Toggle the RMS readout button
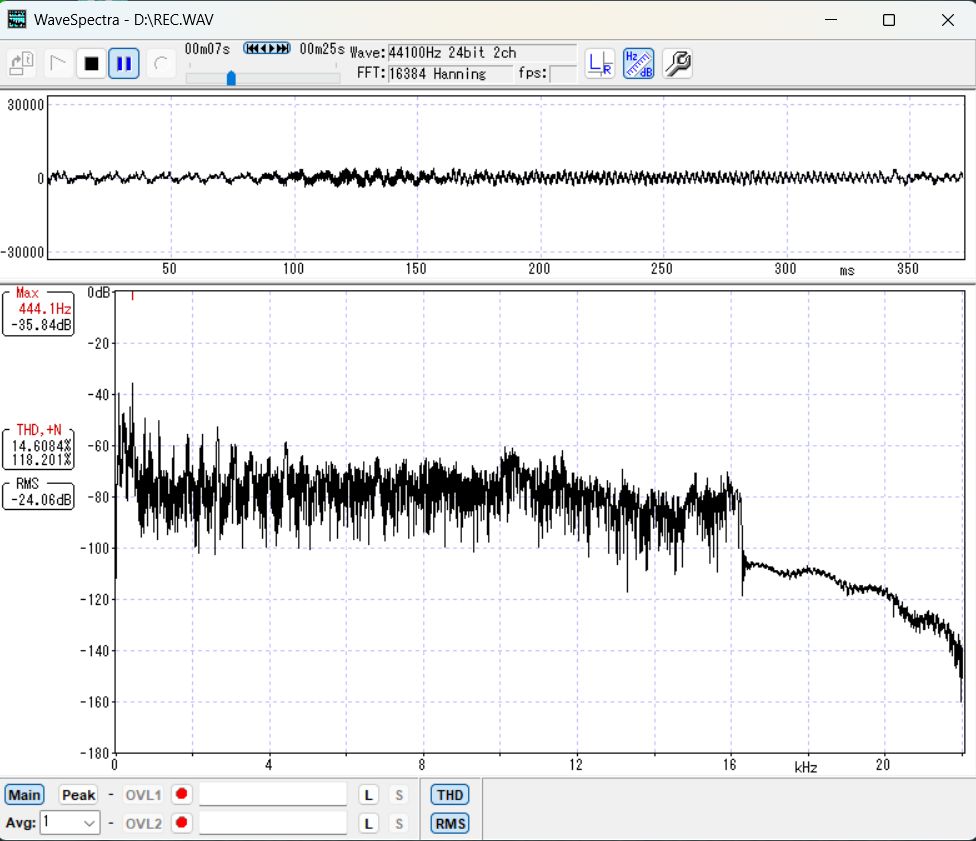 pyautogui.click(x=449, y=824)
